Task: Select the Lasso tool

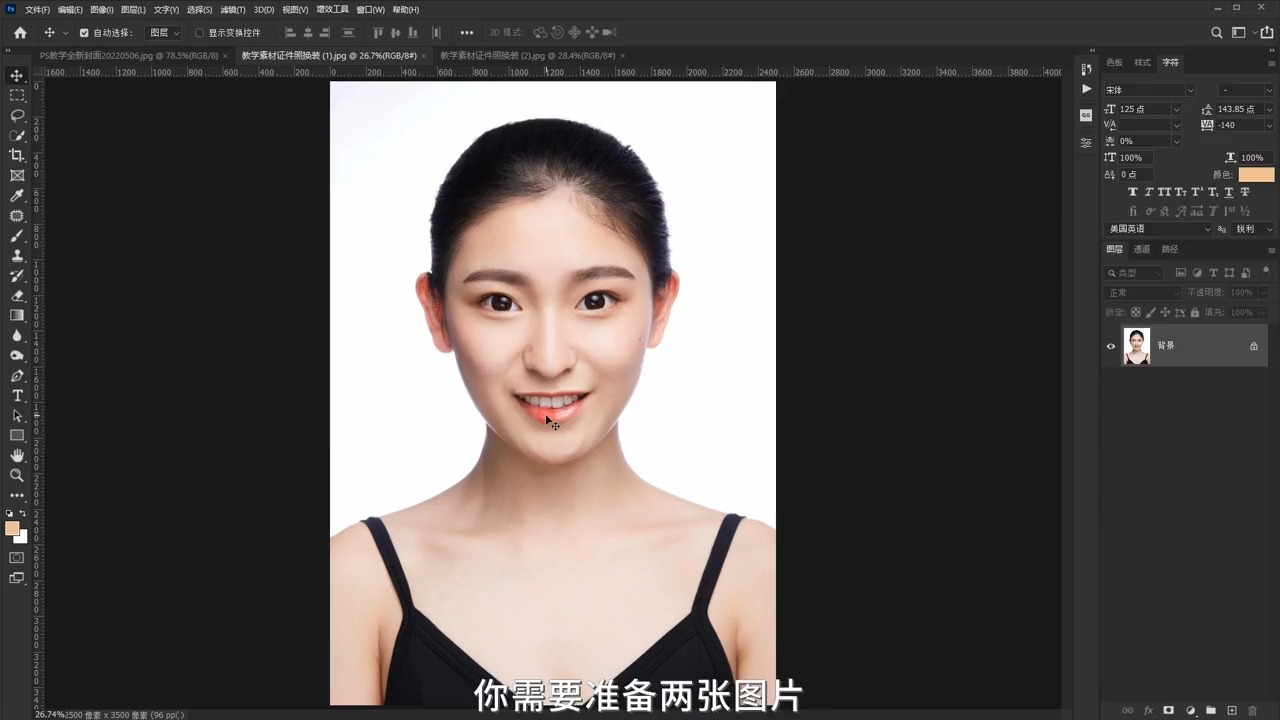Action: tap(16, 115)
